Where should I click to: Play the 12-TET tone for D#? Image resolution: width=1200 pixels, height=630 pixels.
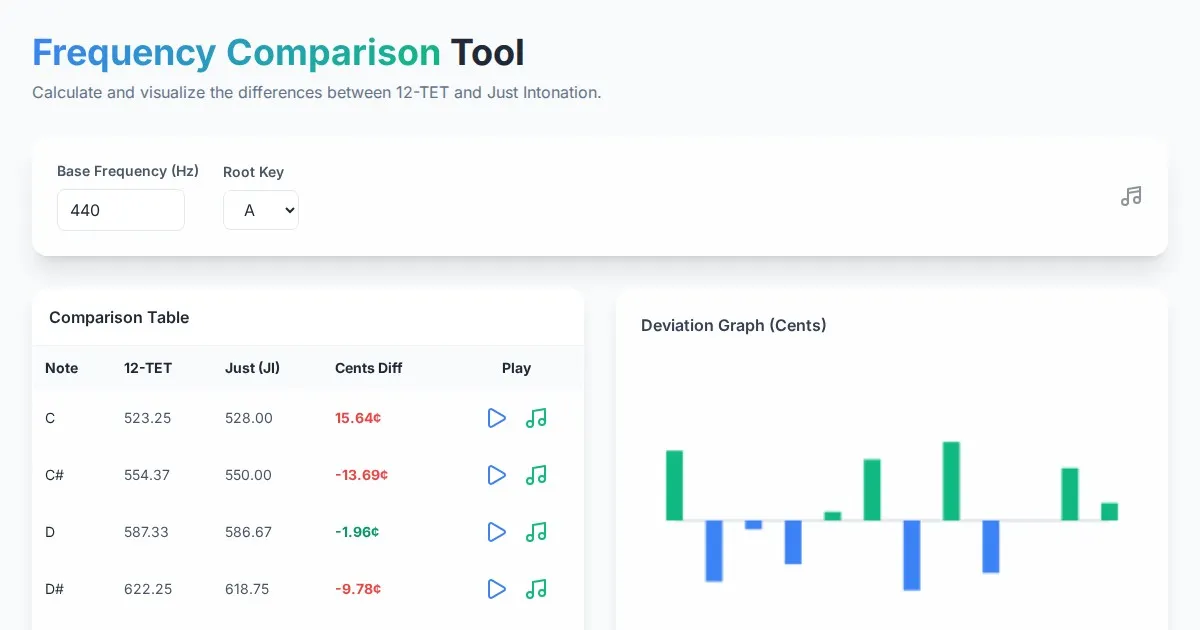coord(496,589)
